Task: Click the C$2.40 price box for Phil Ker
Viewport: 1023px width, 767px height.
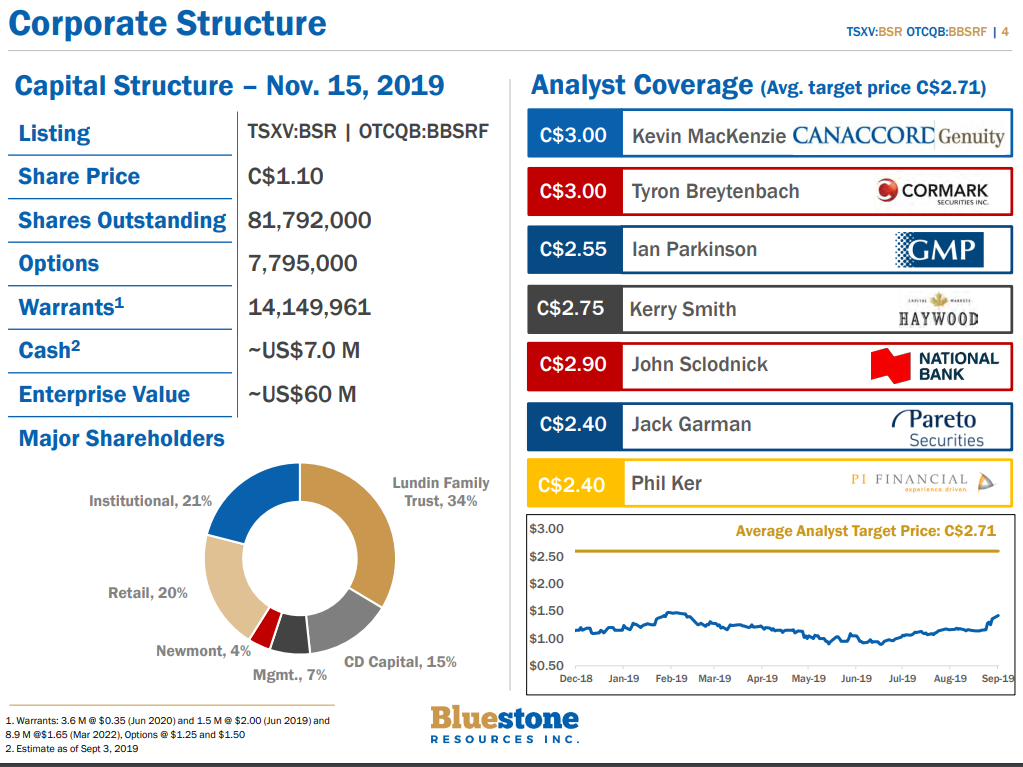Action: coord(574,485)
